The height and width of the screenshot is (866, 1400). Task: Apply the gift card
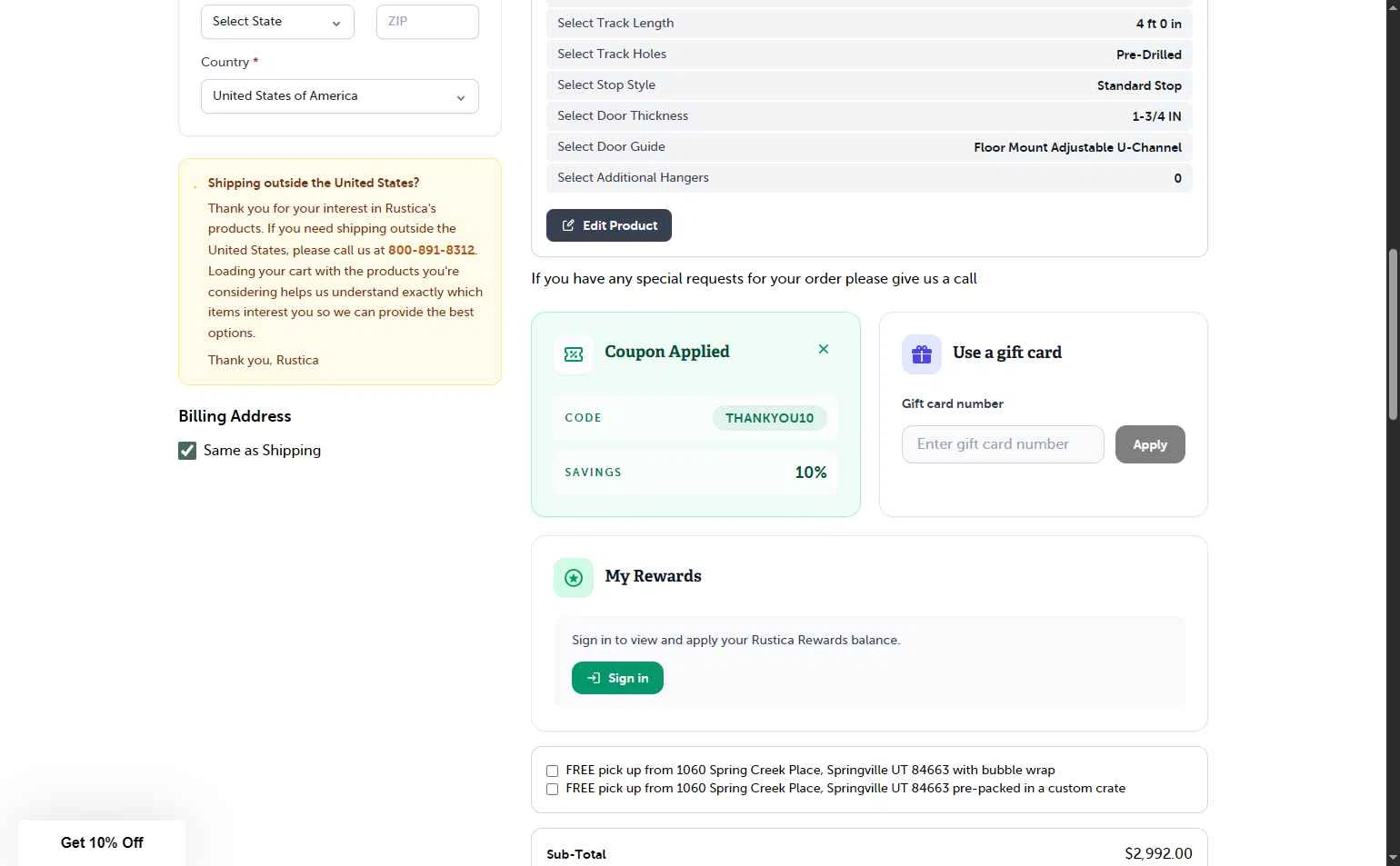point(1150,444)
